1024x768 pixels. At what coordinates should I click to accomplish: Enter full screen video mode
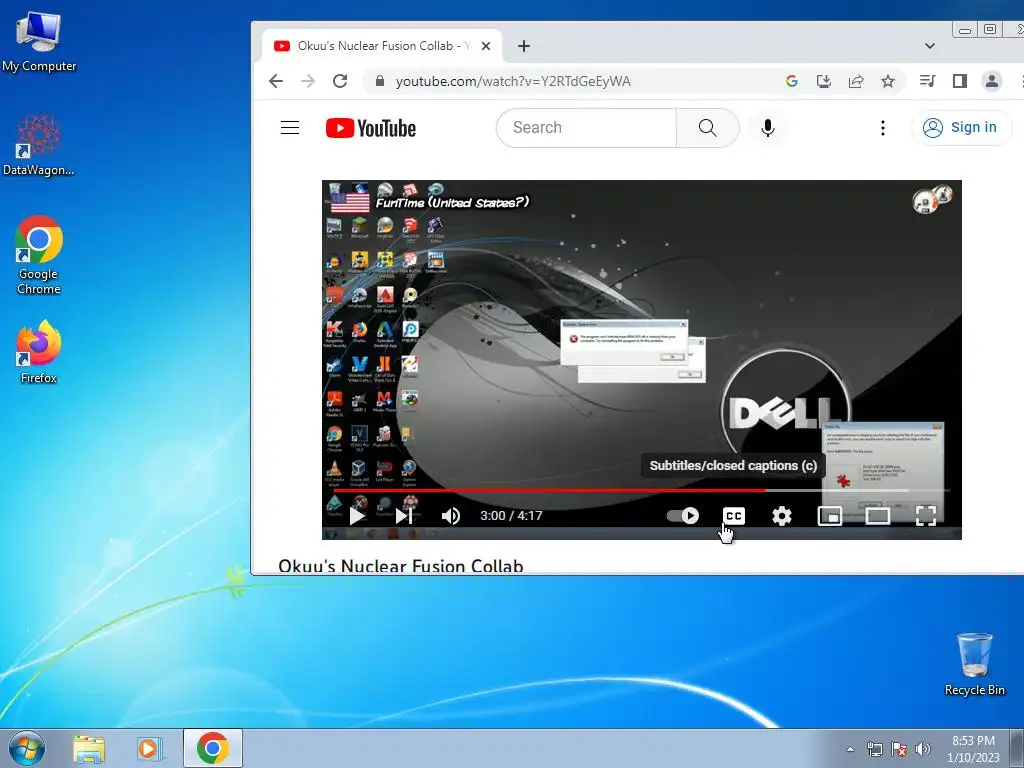(x=926, y=516)
